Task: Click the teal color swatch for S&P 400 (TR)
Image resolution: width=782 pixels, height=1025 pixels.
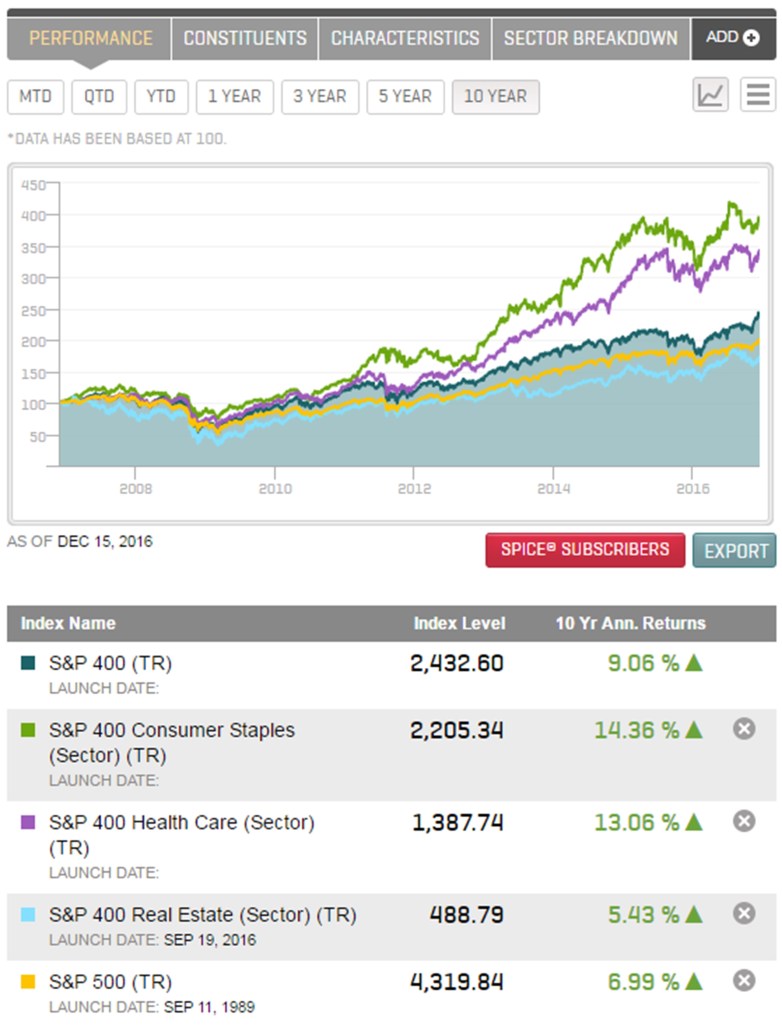Action: tap(28, 661)
